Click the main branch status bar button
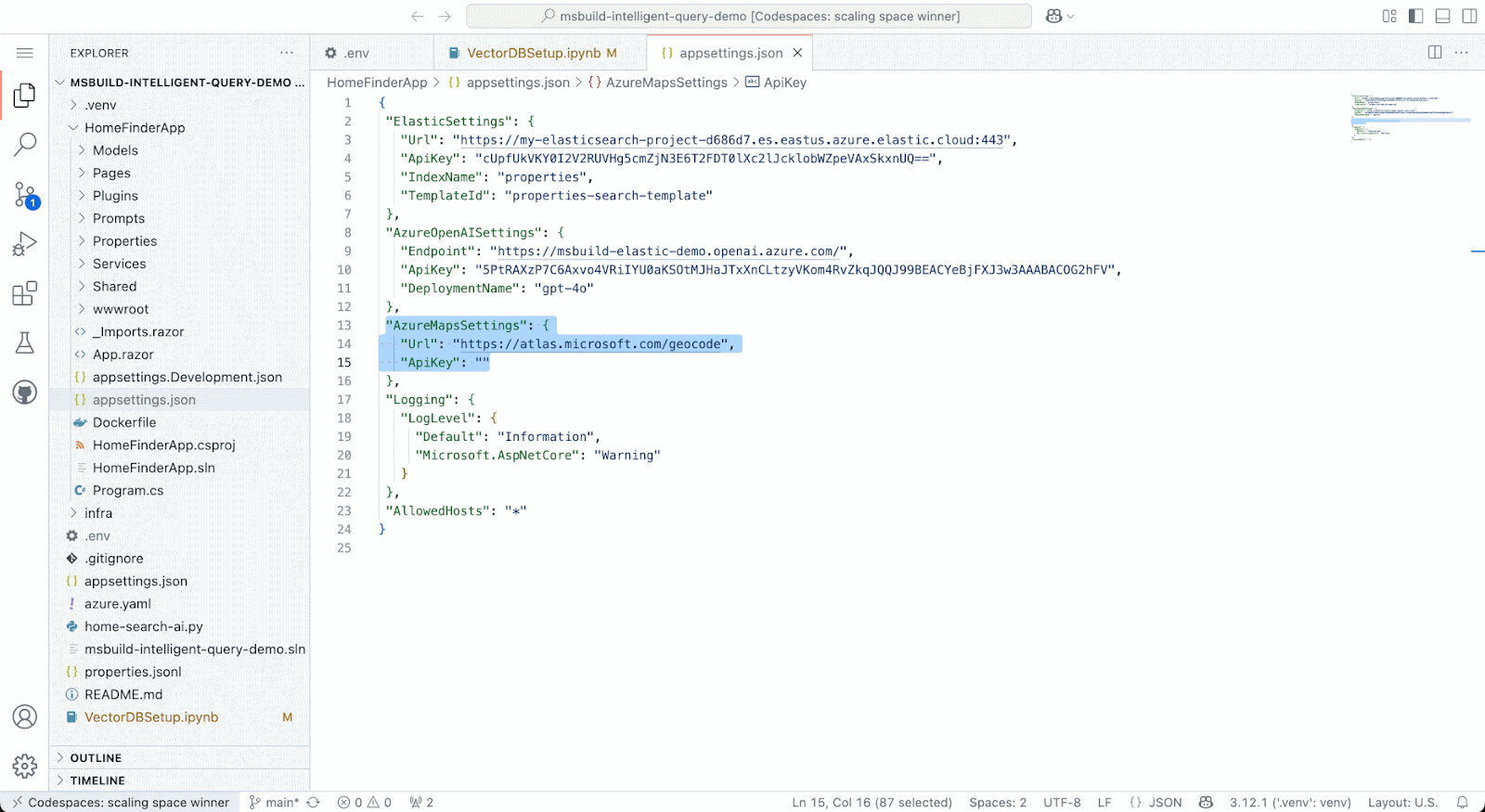Viewport: 1485px width, 812px height. coord(275,803)
